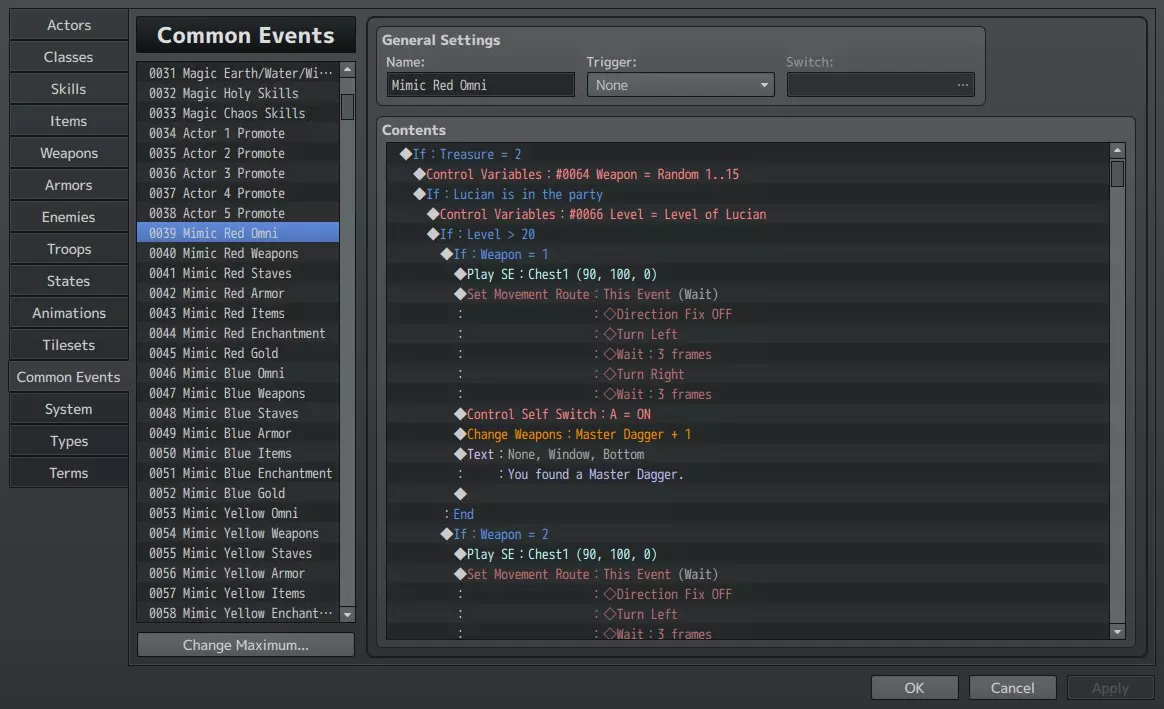
Task: Open the Skills tab
Action: (x=68, y=89)
